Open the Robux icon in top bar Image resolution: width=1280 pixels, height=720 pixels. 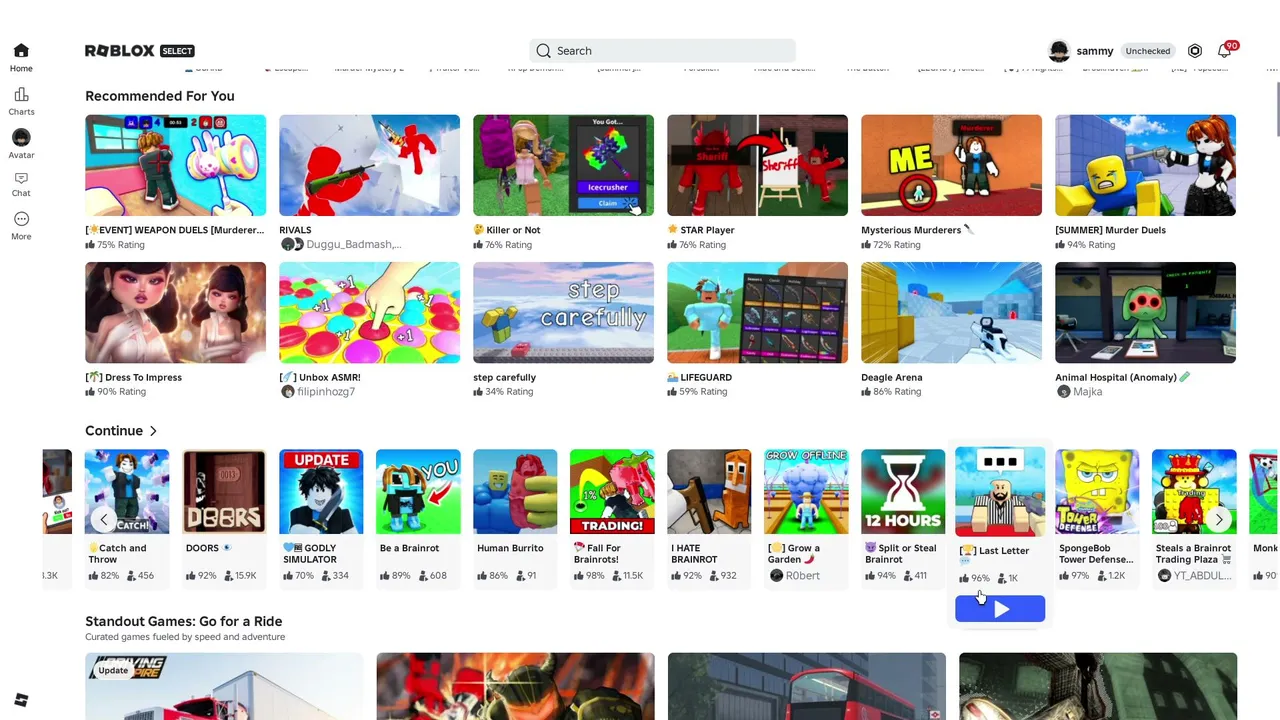click(1195, 51)
